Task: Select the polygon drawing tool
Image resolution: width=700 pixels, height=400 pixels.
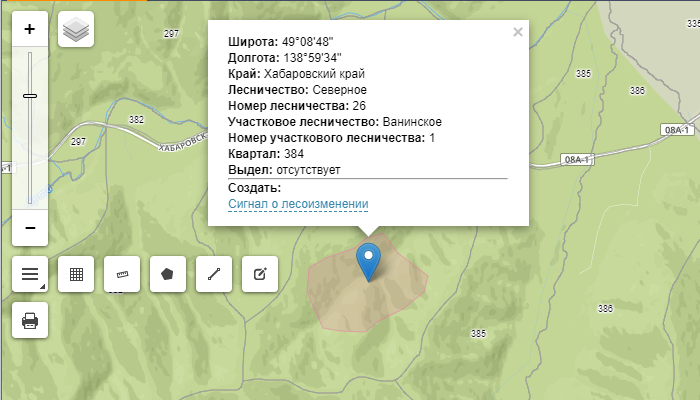Action: coord(168,274)
